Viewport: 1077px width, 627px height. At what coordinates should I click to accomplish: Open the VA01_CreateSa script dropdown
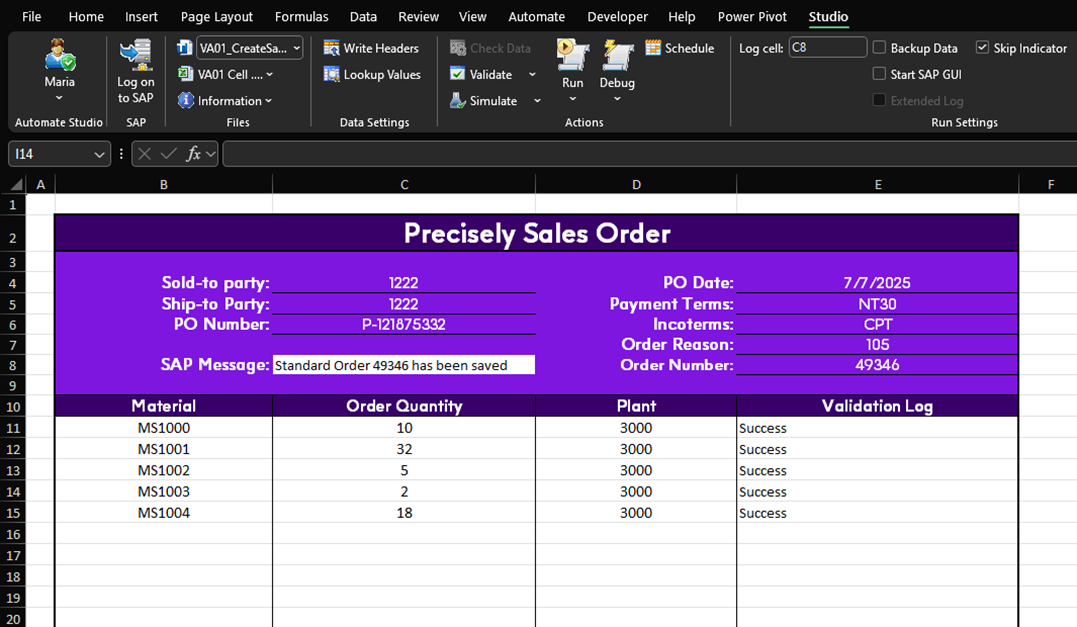(296, 48)
